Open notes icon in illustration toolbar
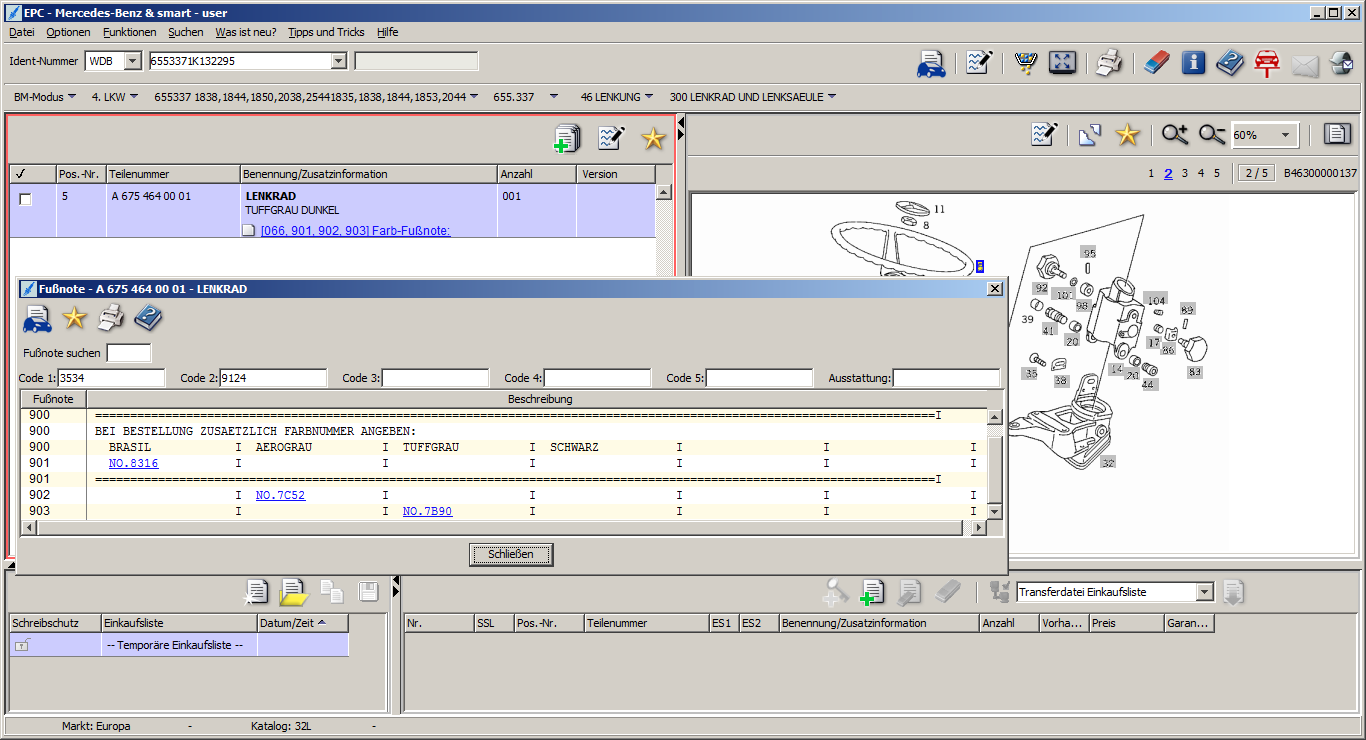Viewport: 1366px width, 740px height. pos(1045,134)
